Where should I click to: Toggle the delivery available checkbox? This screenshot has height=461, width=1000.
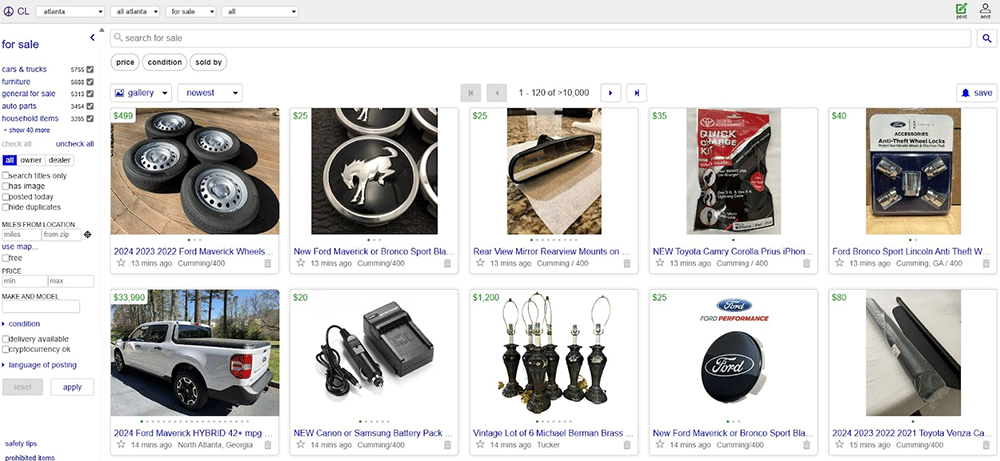(6, 339)
